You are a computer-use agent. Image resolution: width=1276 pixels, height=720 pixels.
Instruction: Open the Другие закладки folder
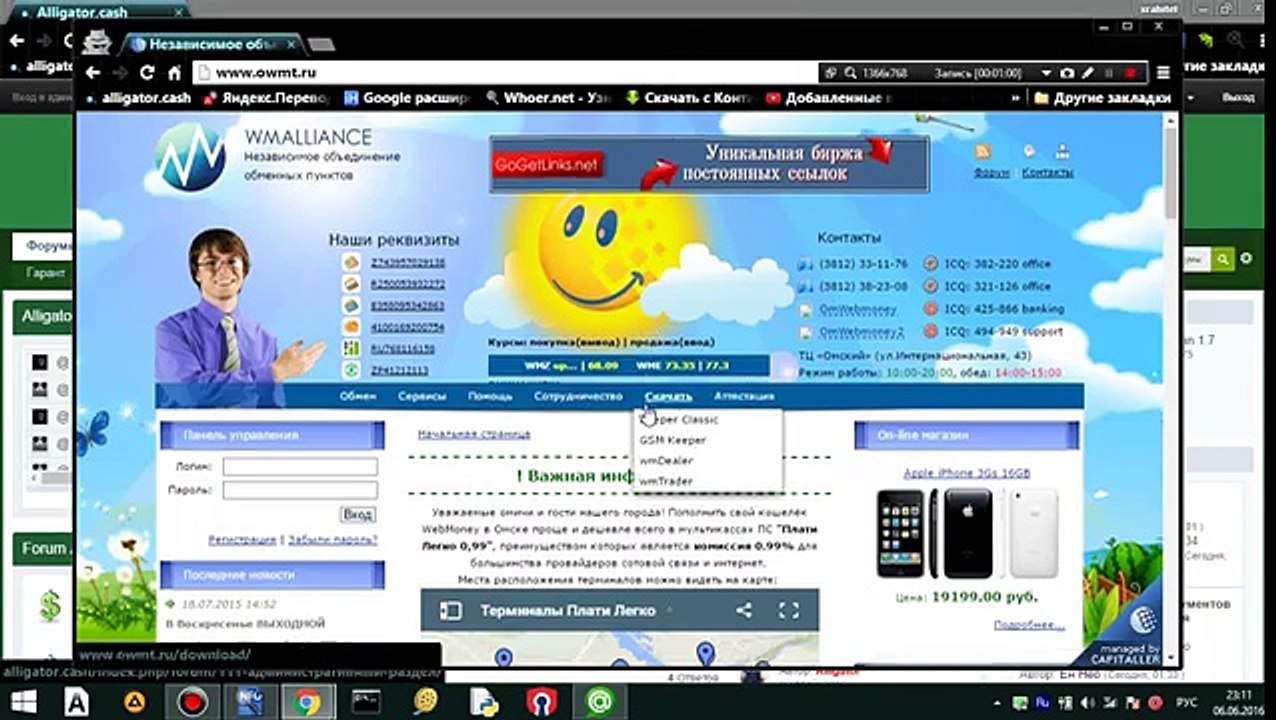(x=1102, y=98)
